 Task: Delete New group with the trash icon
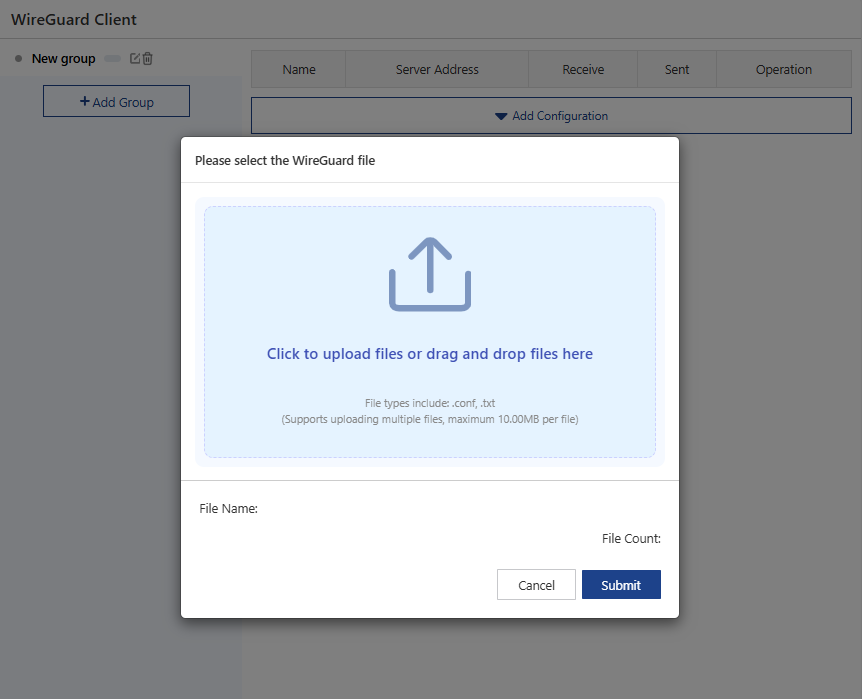(148, 59)
